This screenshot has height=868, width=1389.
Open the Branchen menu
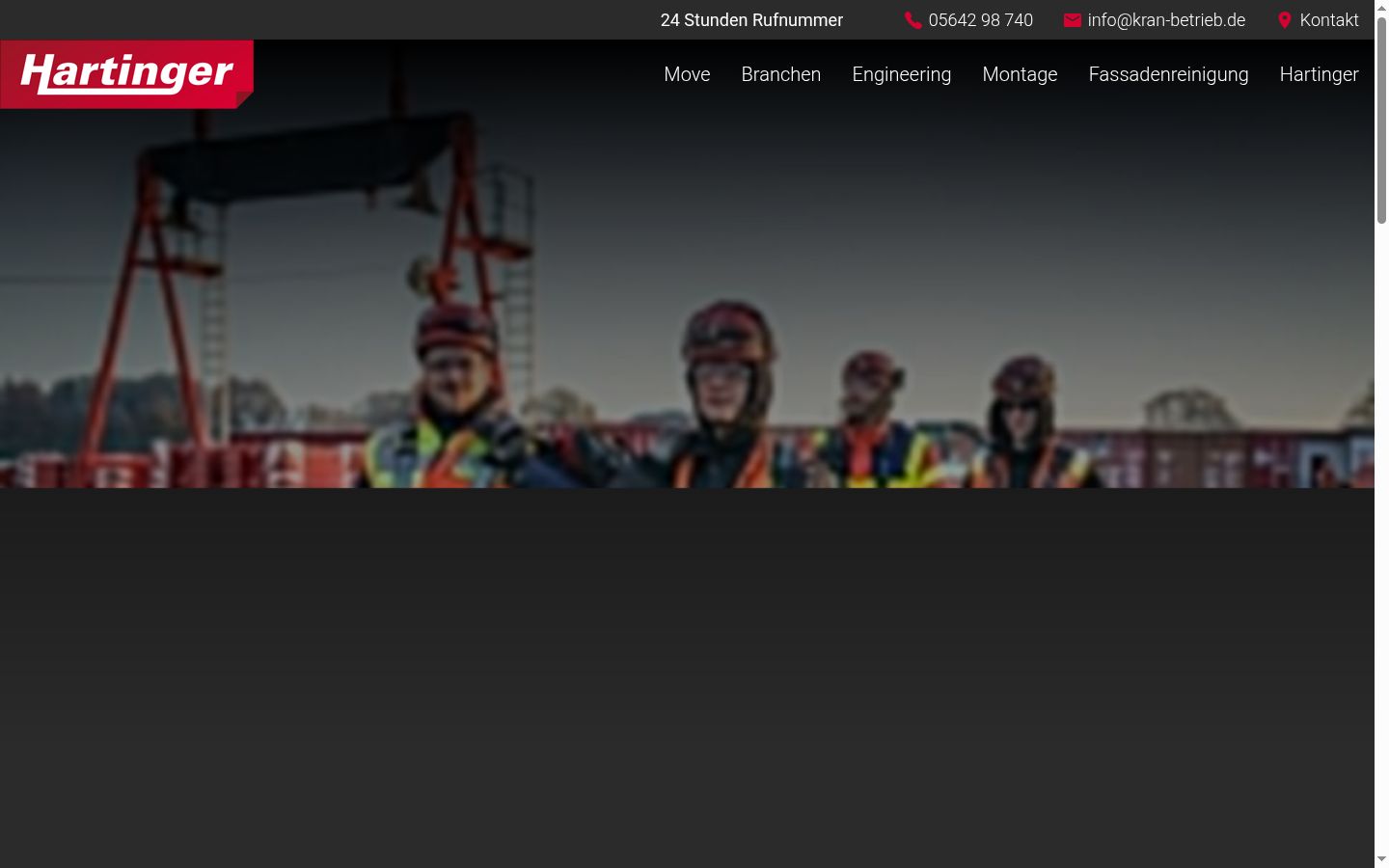point(780,74)
